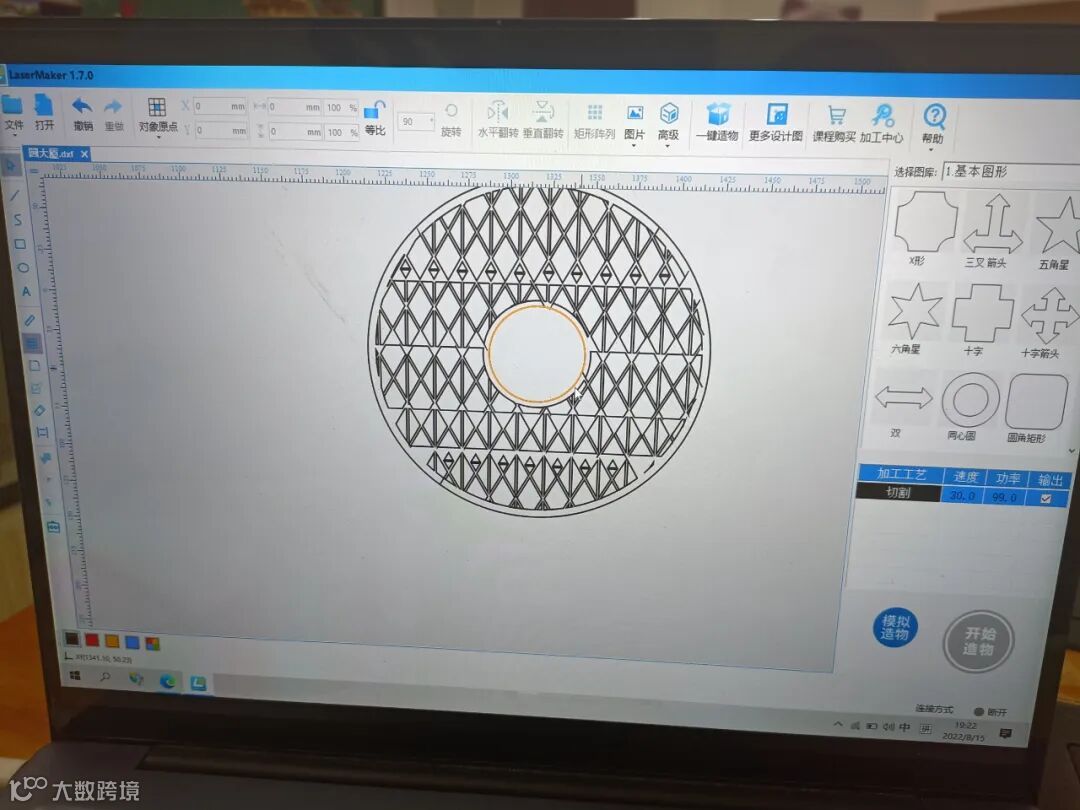Image resolution: width=1080 pixels, height=810 pixels.
Task: Redo with the 重做 arrow
Action: (x=113, y=107)
